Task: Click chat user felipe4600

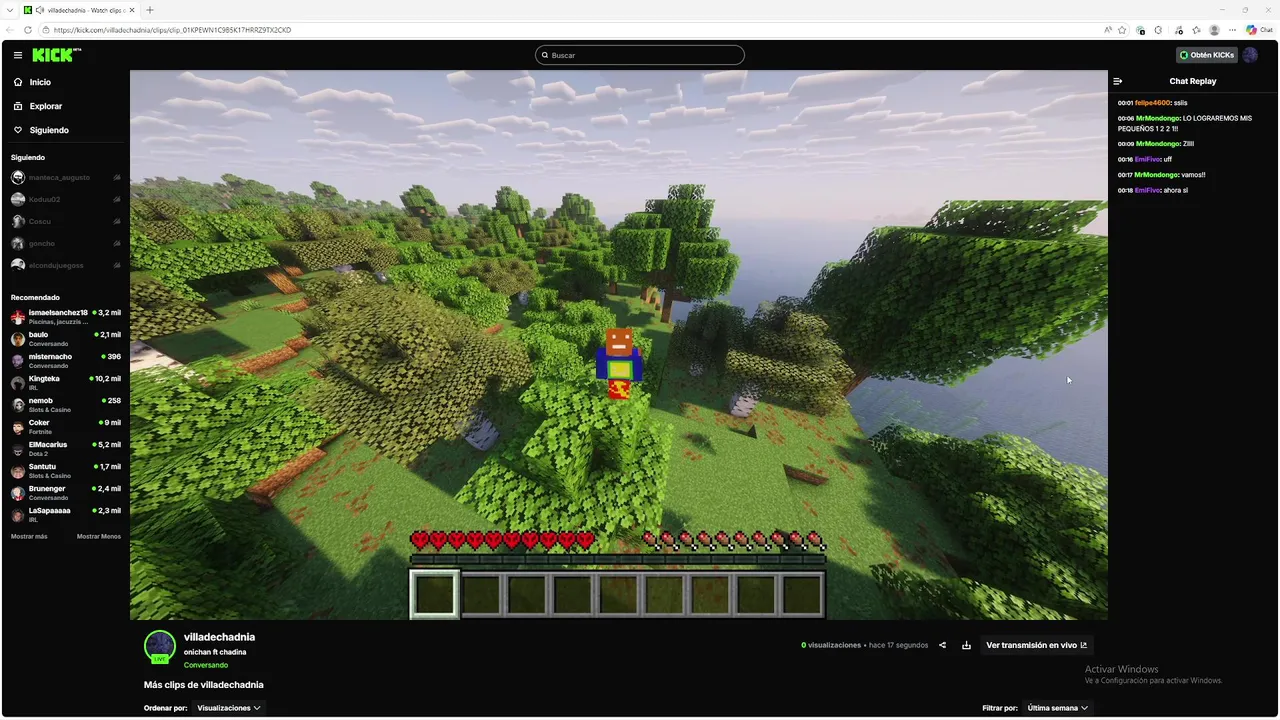Action: pyautogui.click(x=1152, y=103)
